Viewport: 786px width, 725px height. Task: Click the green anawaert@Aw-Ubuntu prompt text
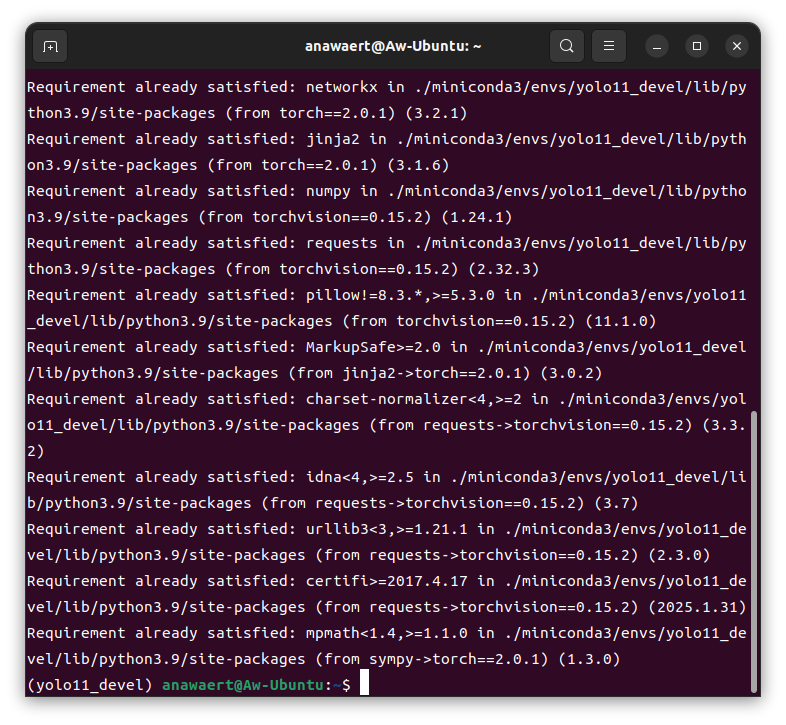click(245, 685)
